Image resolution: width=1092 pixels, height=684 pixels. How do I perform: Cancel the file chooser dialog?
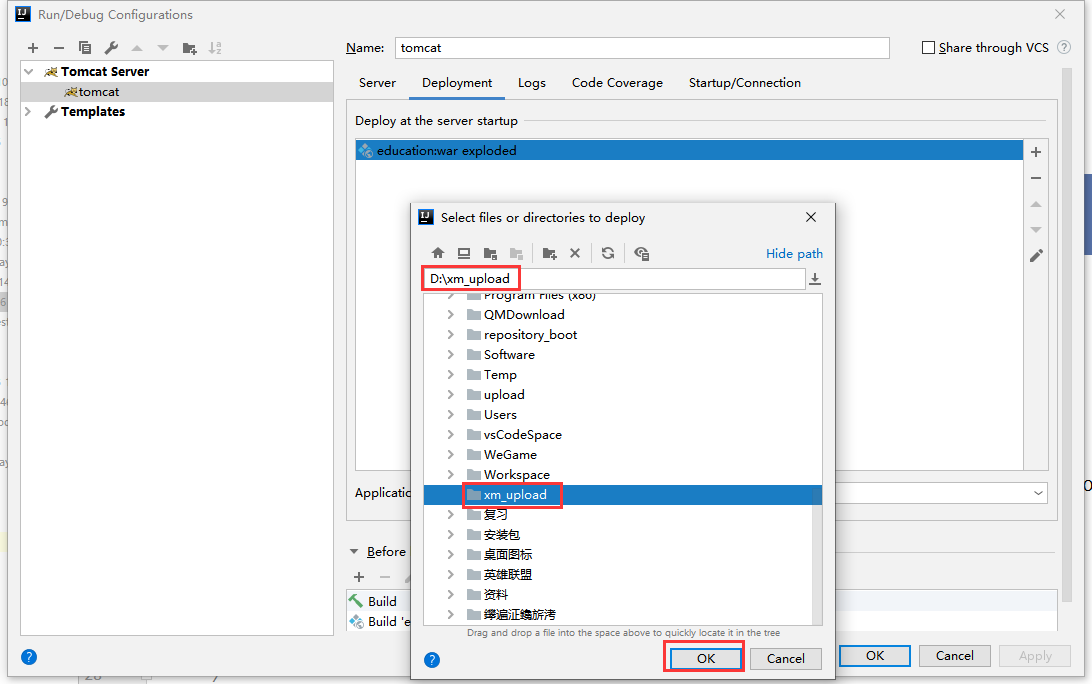(x=786, y=658)
